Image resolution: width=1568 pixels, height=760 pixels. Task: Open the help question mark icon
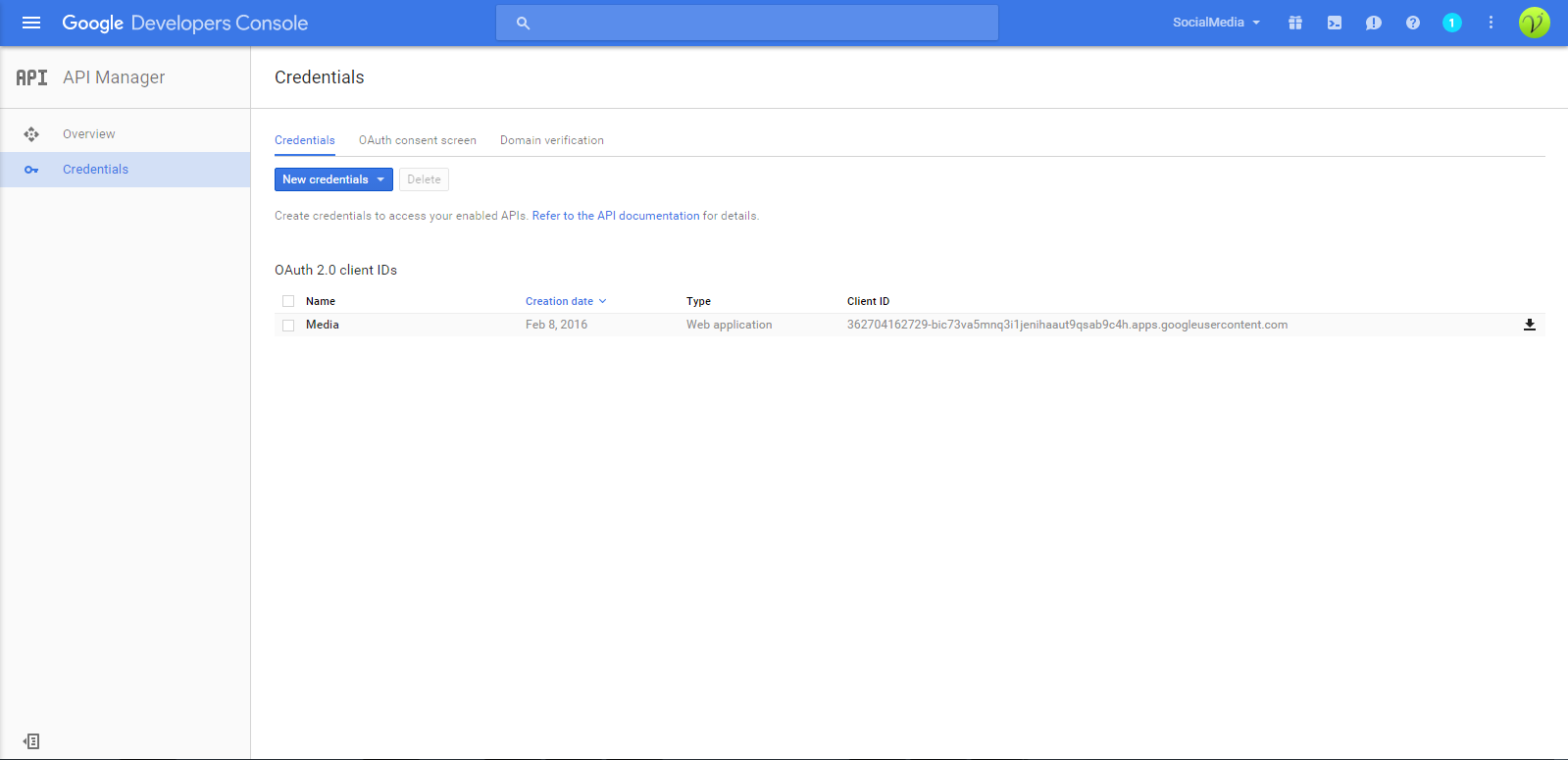coord(1413,23)
